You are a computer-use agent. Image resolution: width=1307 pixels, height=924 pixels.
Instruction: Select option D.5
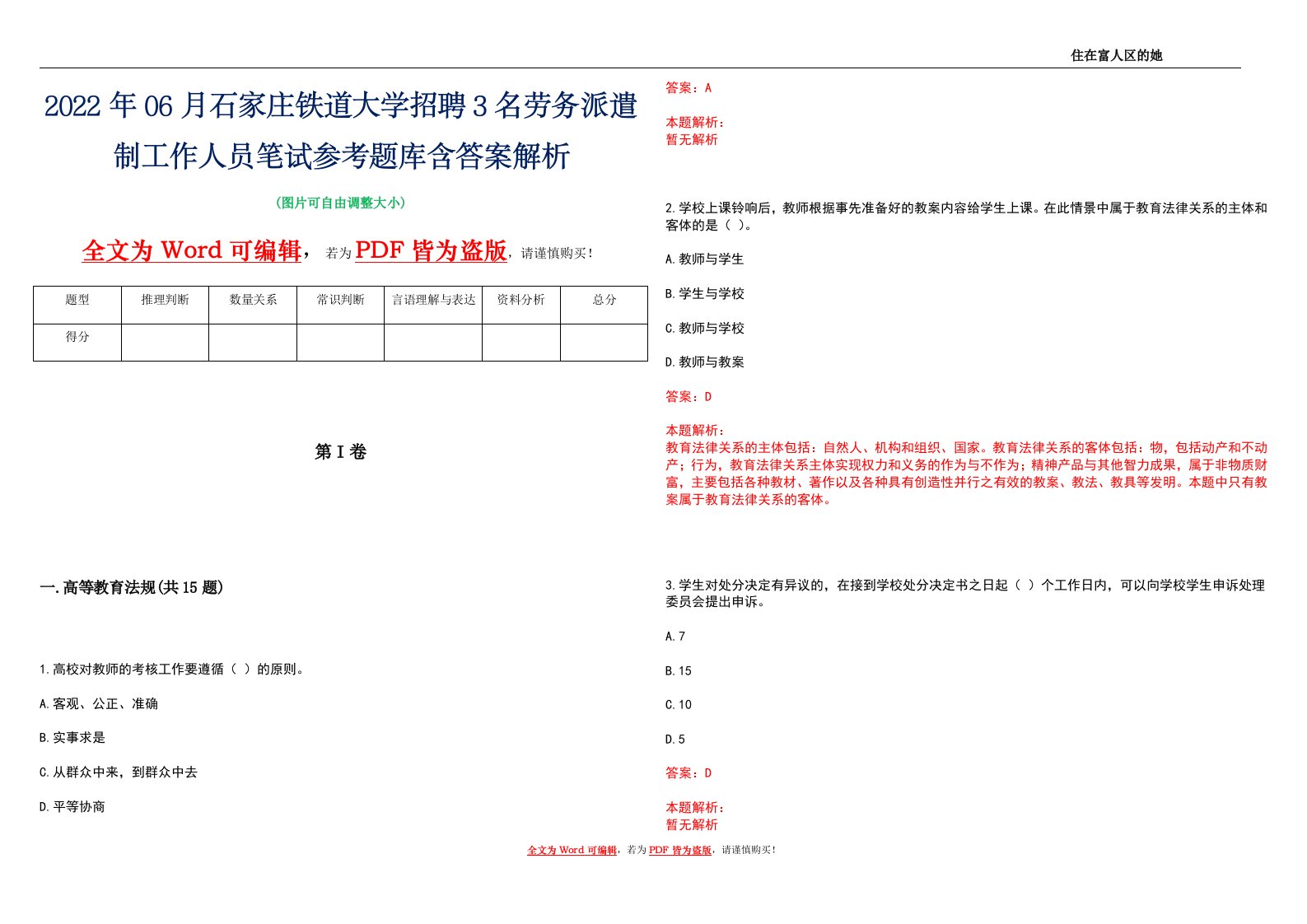tap(675, 740)
